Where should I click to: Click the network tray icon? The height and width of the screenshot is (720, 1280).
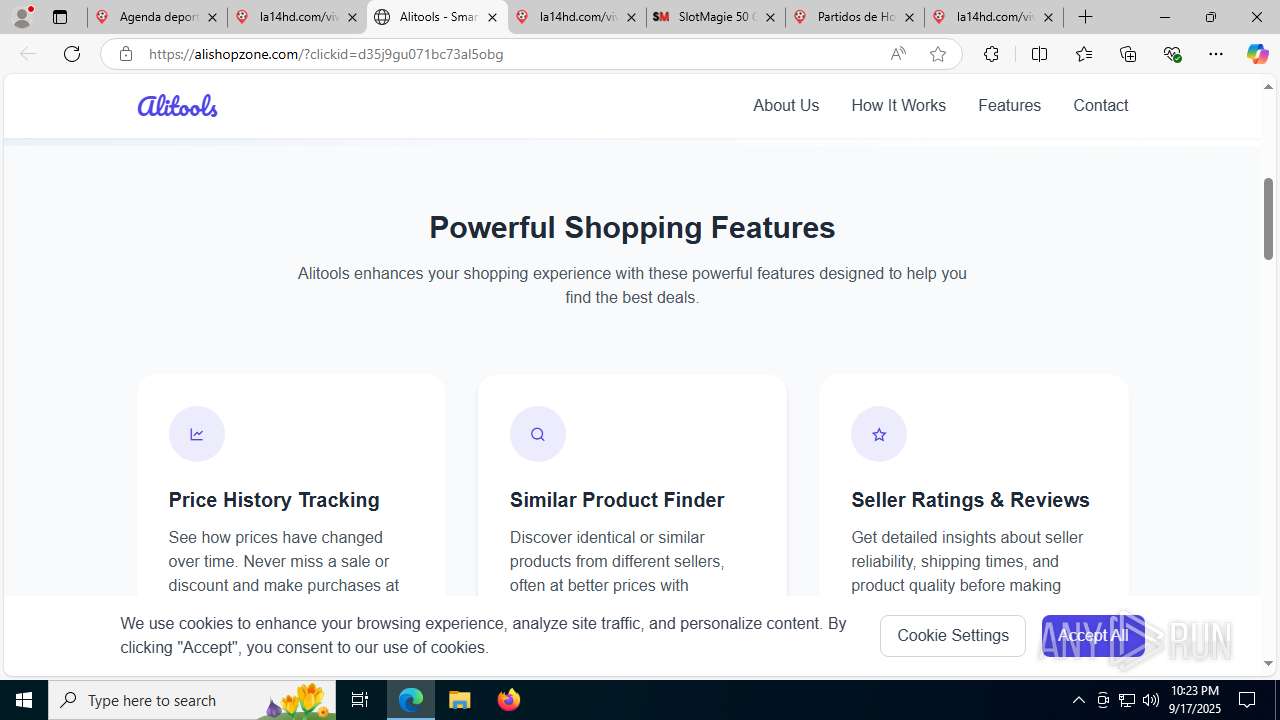1127,700
